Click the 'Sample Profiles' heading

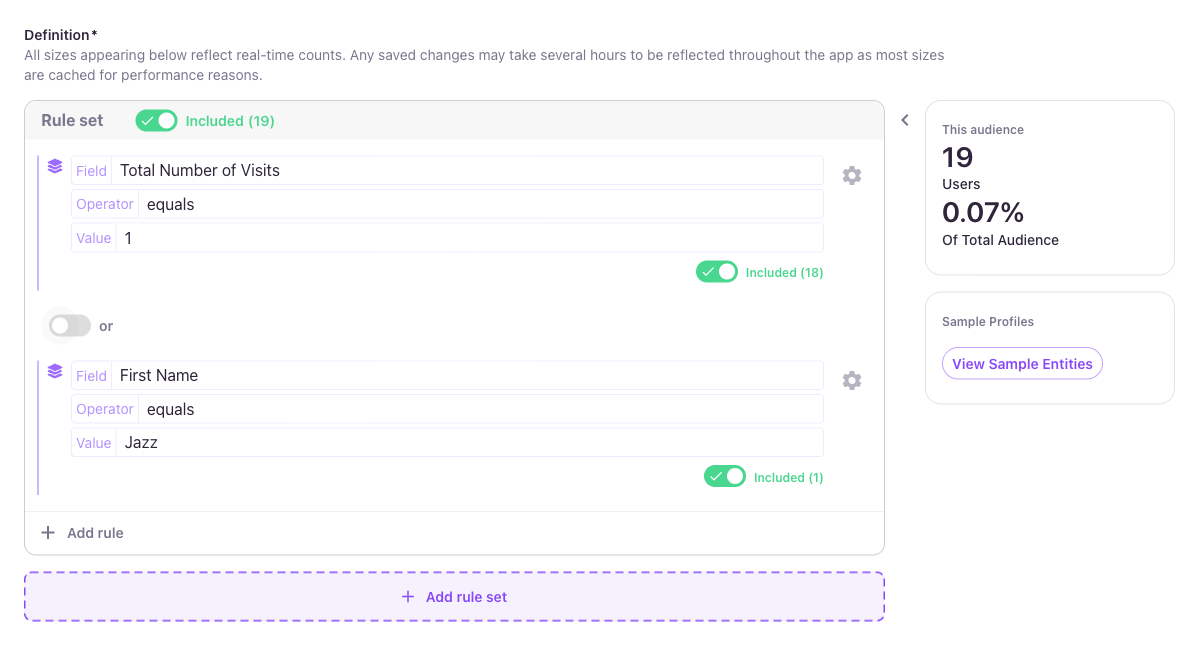point(988,322)
